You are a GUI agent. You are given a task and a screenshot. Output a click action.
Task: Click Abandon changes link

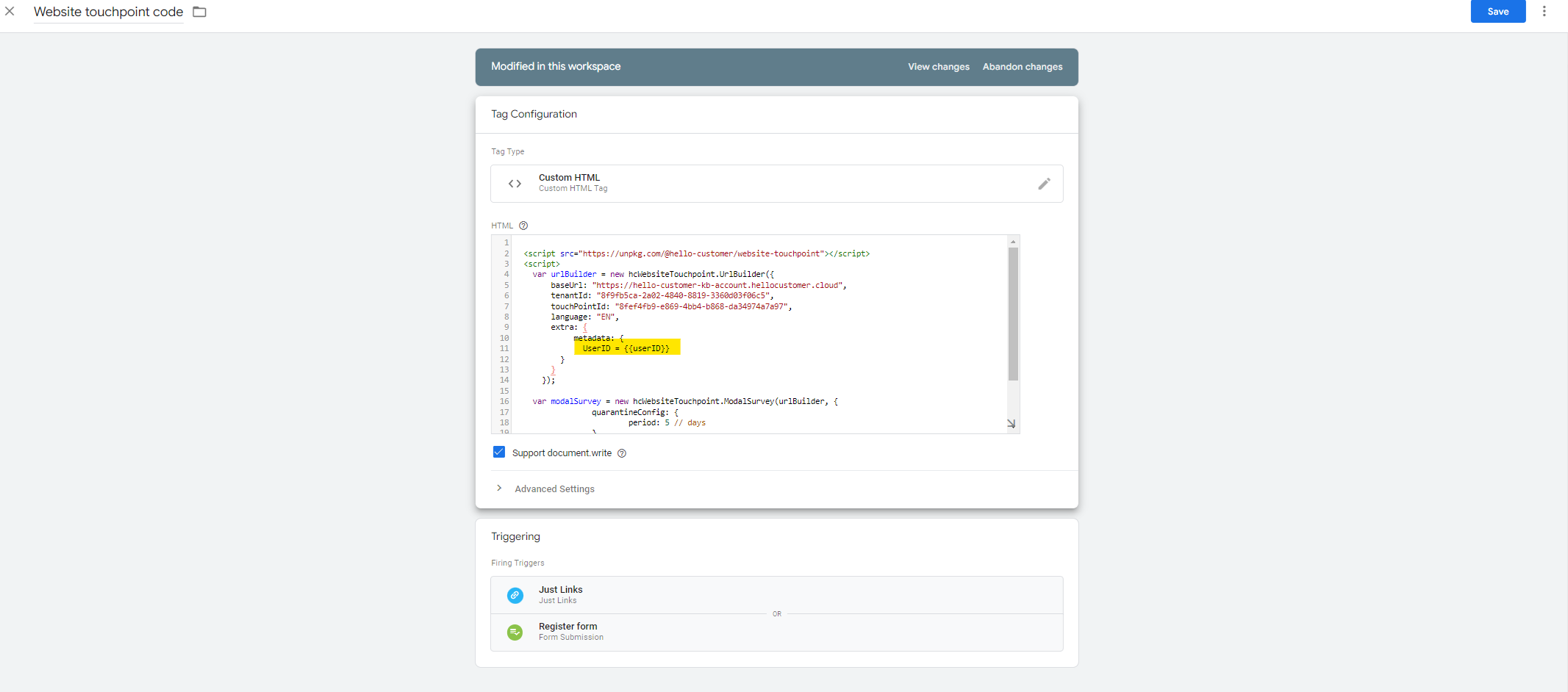pyautogui.click(x=1023, y=67)
